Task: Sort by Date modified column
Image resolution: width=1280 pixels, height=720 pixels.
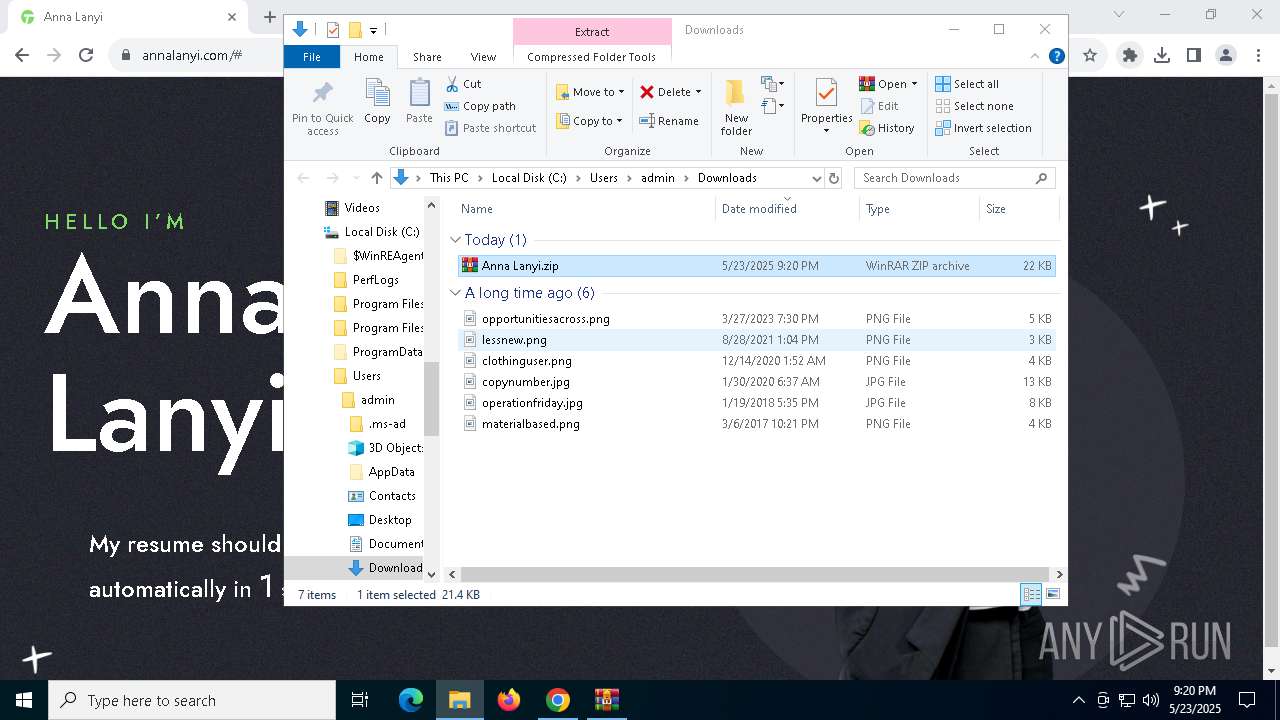Action: (x=787, y=209)
